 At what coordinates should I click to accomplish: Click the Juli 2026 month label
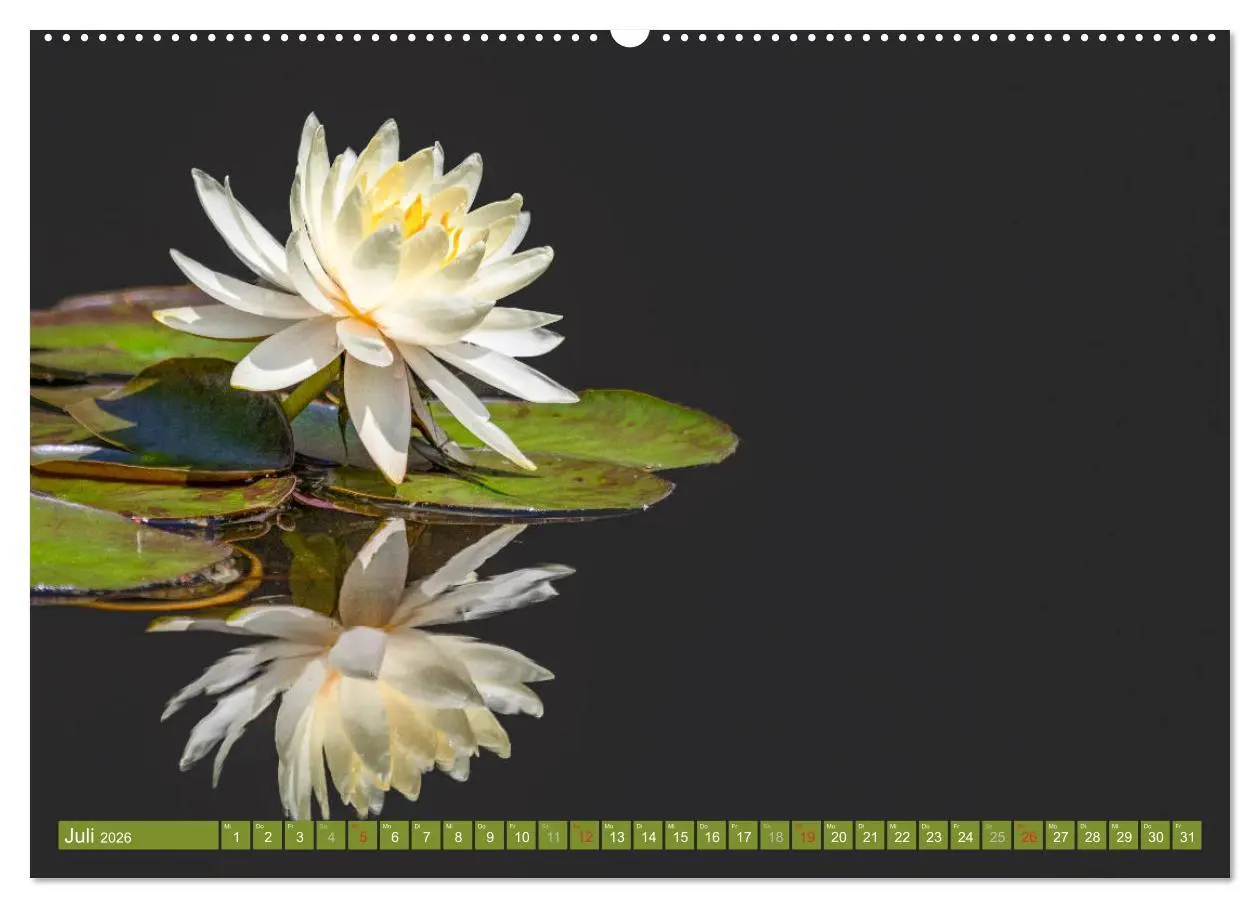(x=98, y=836)
